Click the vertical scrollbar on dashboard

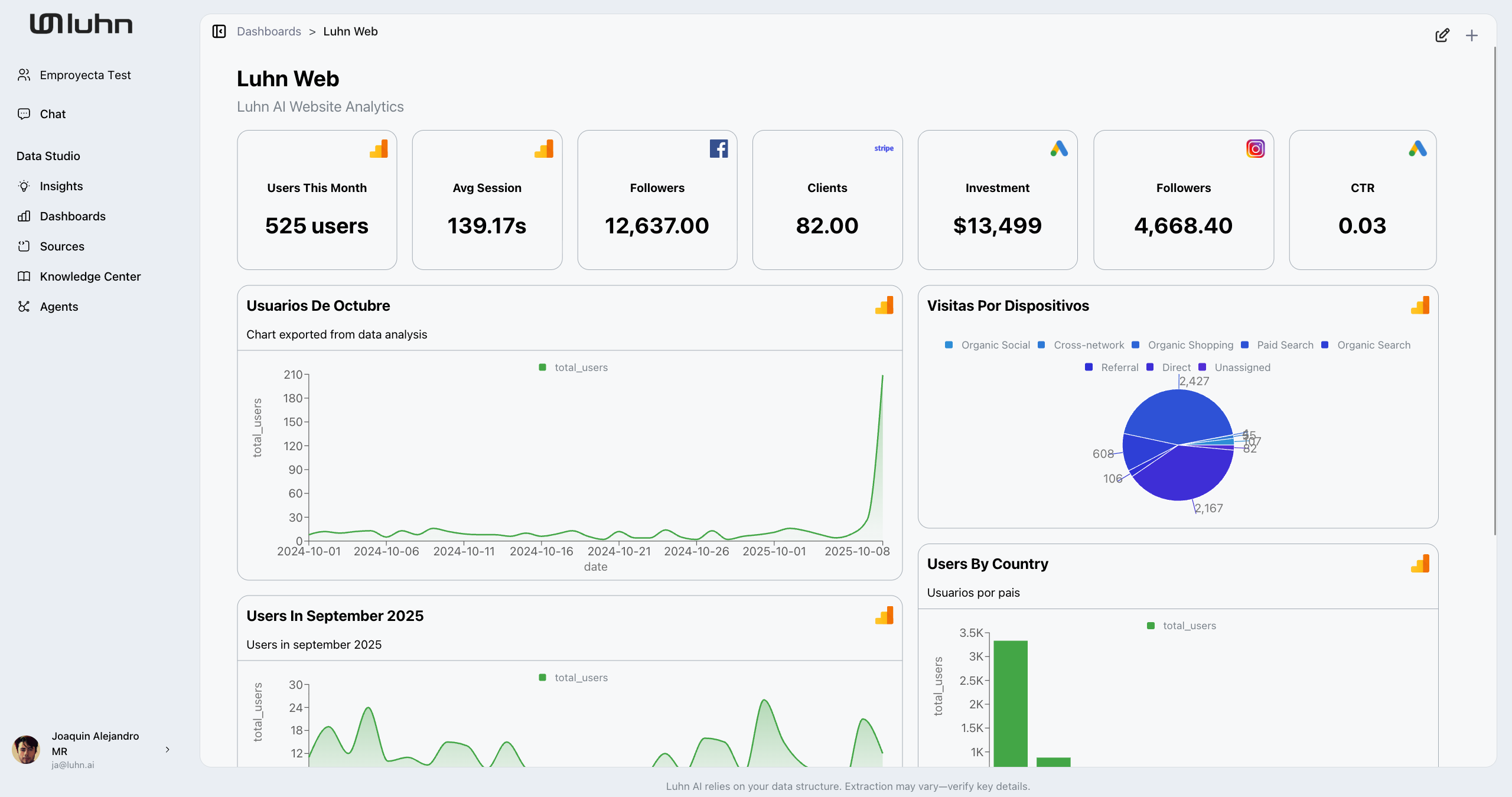click(1495, 289)
